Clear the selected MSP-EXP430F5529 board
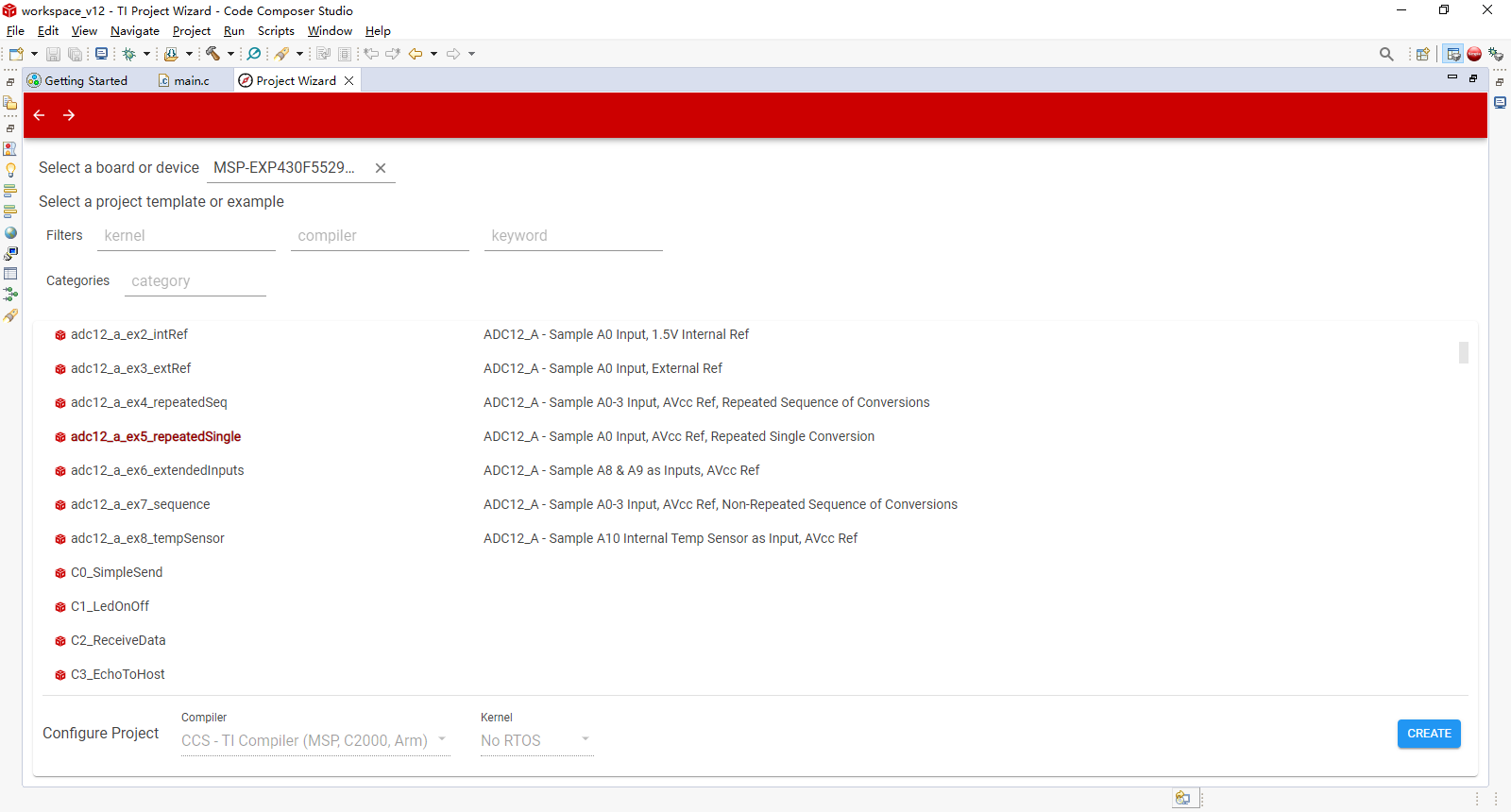Screen dimensions: 1511x812 [x=381, y=168]
